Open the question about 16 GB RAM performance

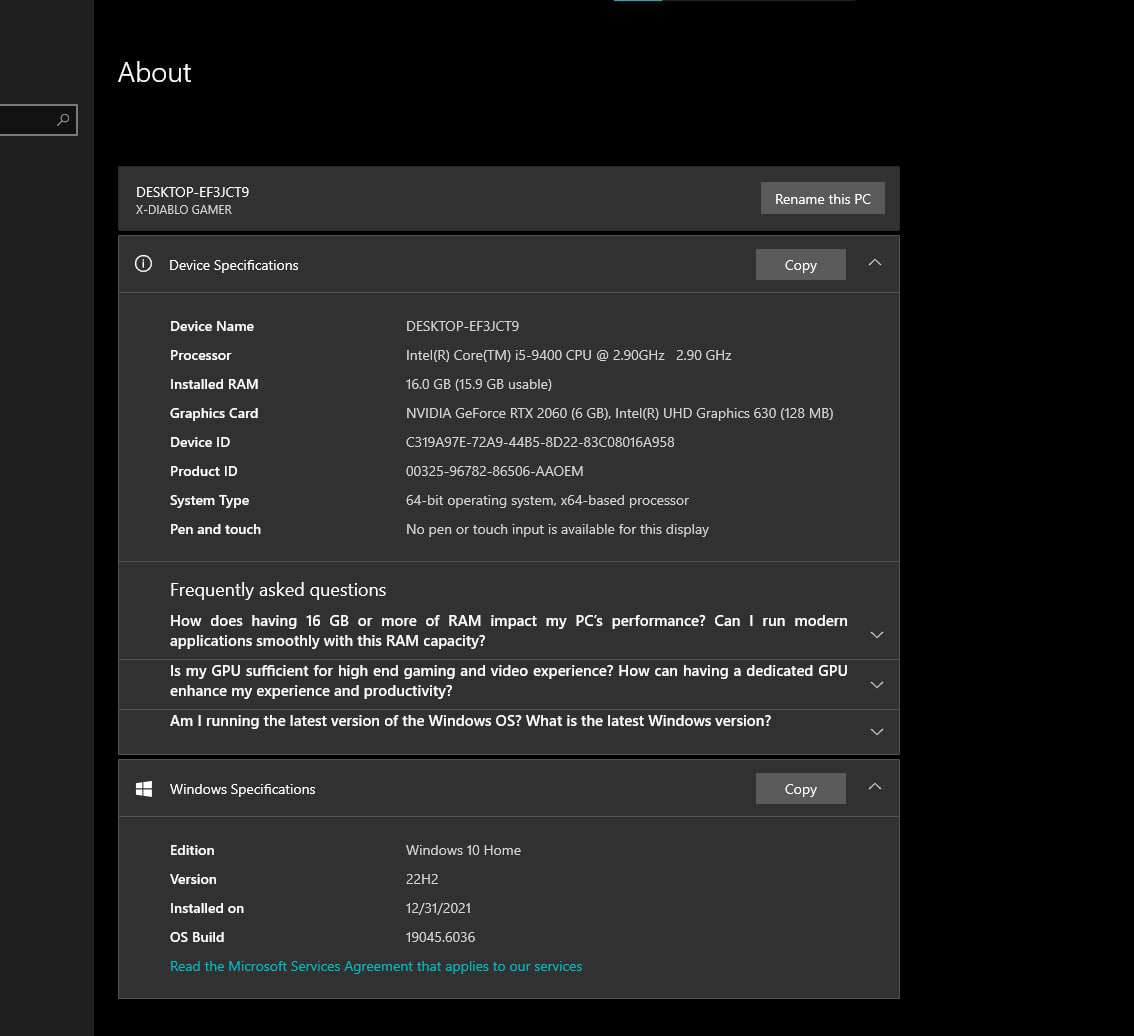point(508,631)
